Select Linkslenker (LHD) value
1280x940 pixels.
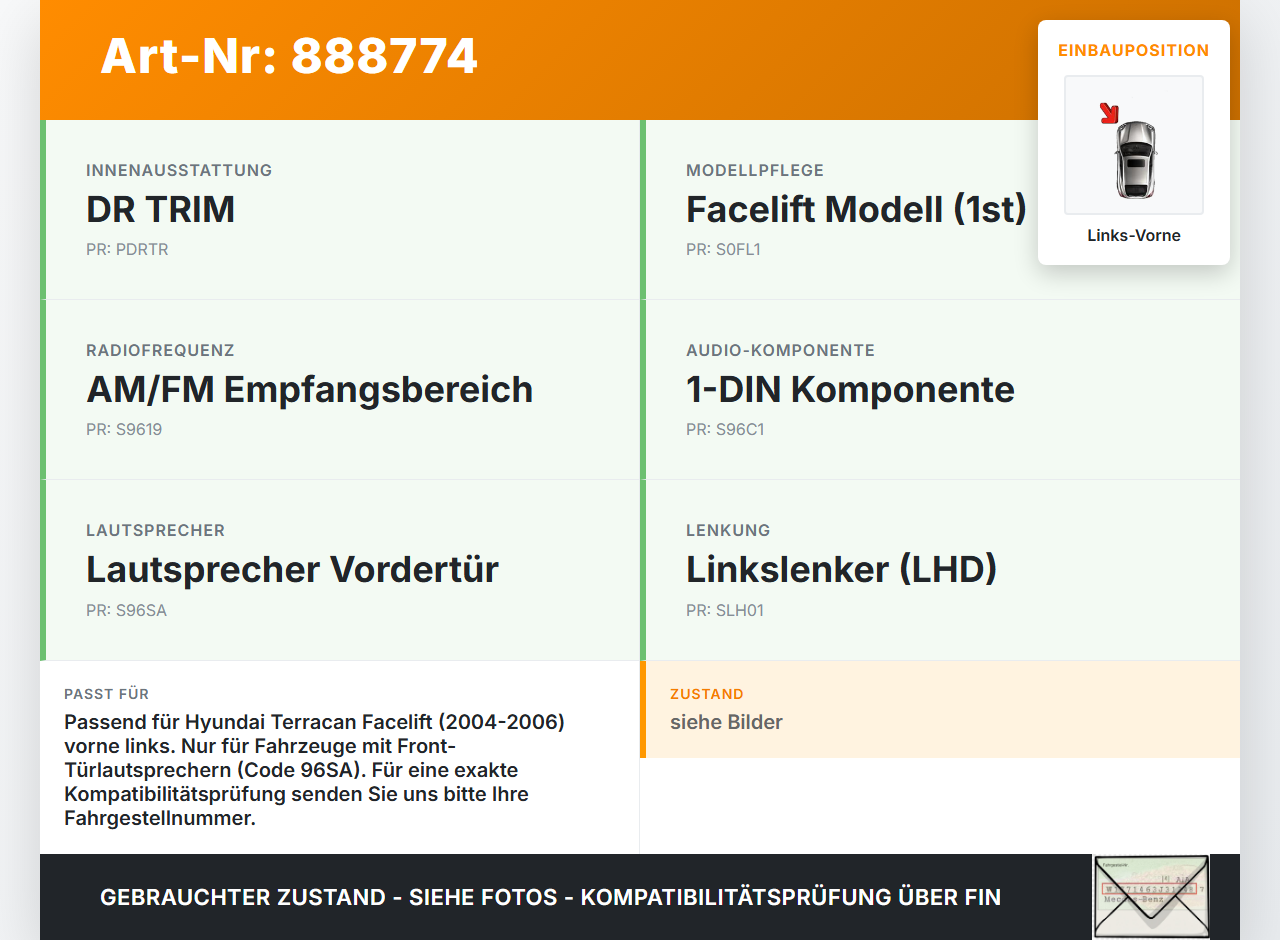pyautogui.click(x=841, y=569)
